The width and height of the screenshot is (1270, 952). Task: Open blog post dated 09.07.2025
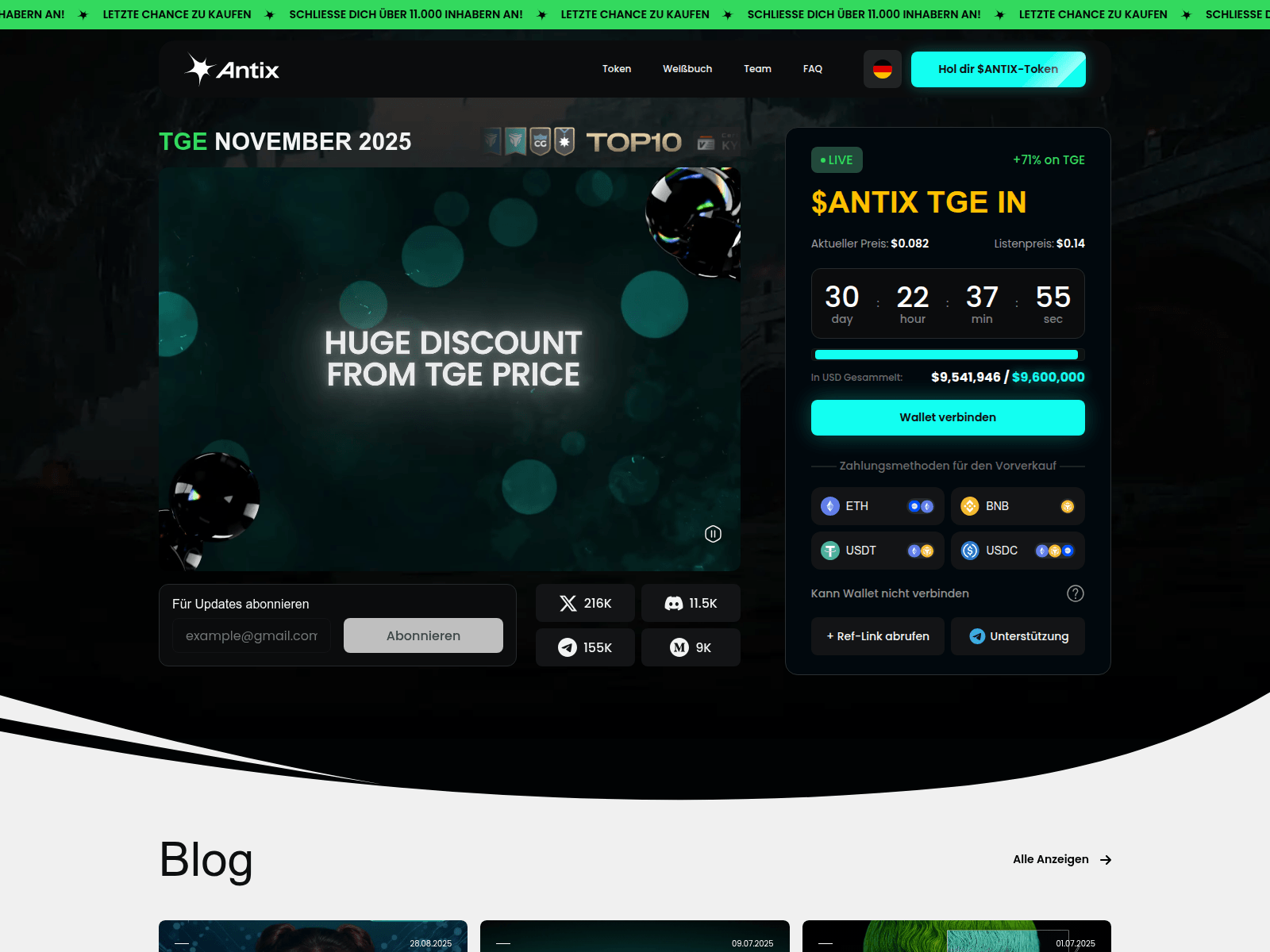[635, 936]
